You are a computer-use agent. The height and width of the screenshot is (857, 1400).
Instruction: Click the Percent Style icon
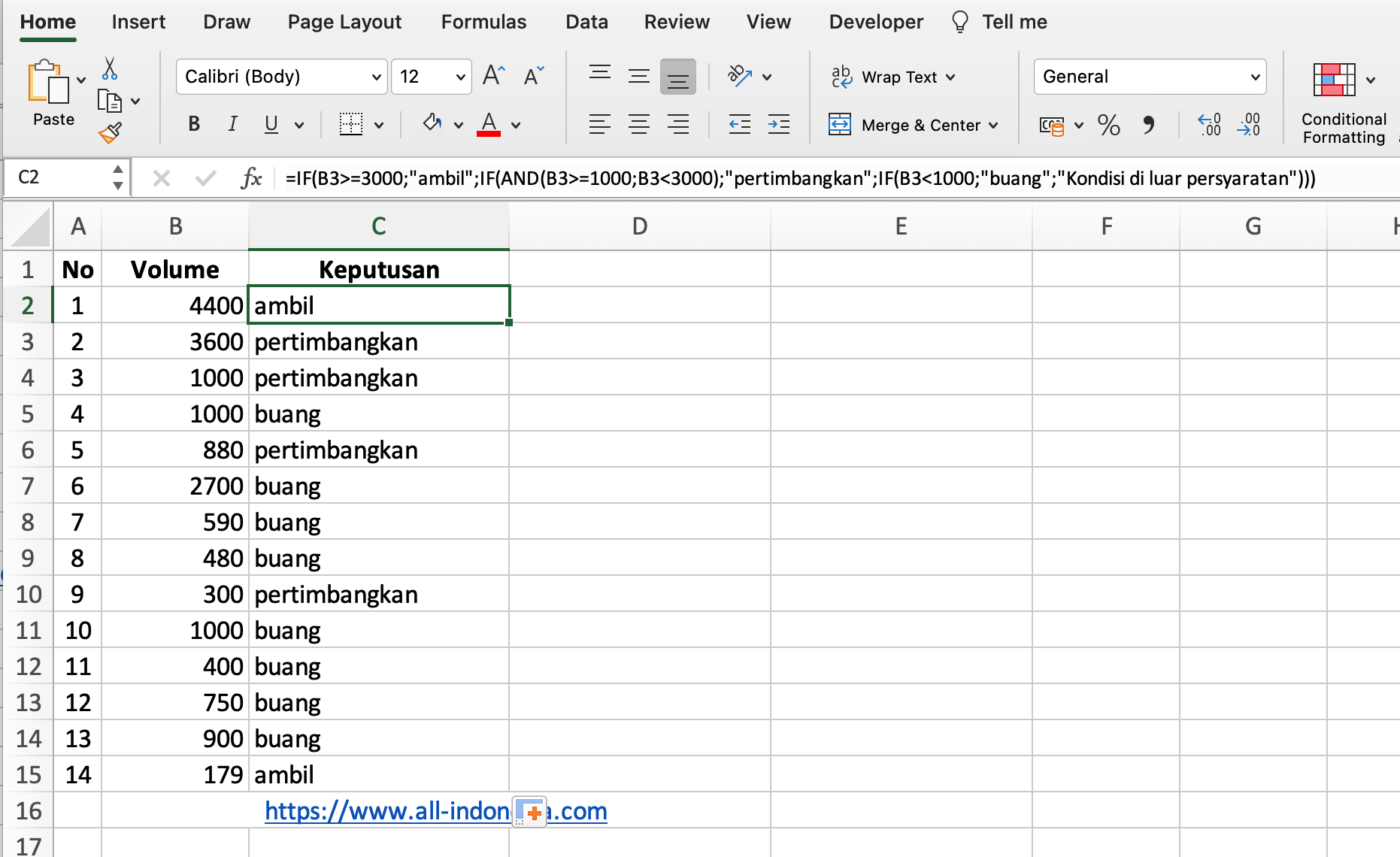pos(1108,125)
